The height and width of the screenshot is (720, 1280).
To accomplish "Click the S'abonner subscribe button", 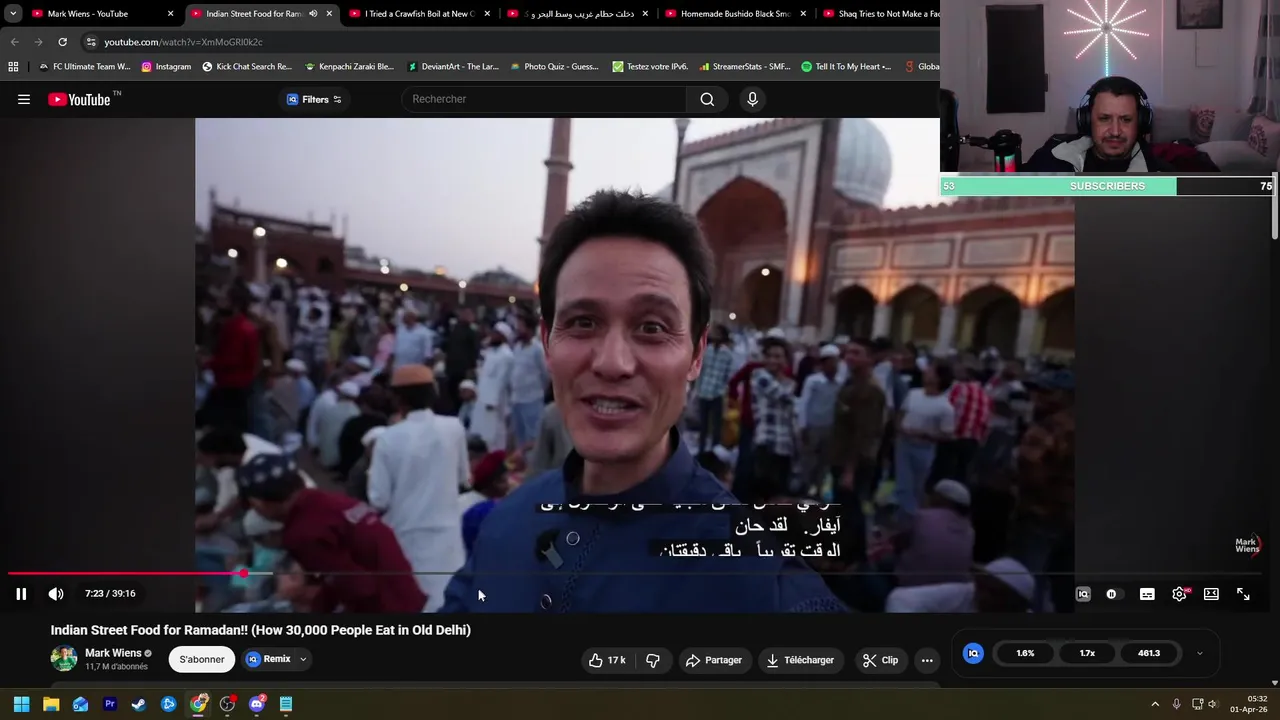I will (x=202, y=659).
